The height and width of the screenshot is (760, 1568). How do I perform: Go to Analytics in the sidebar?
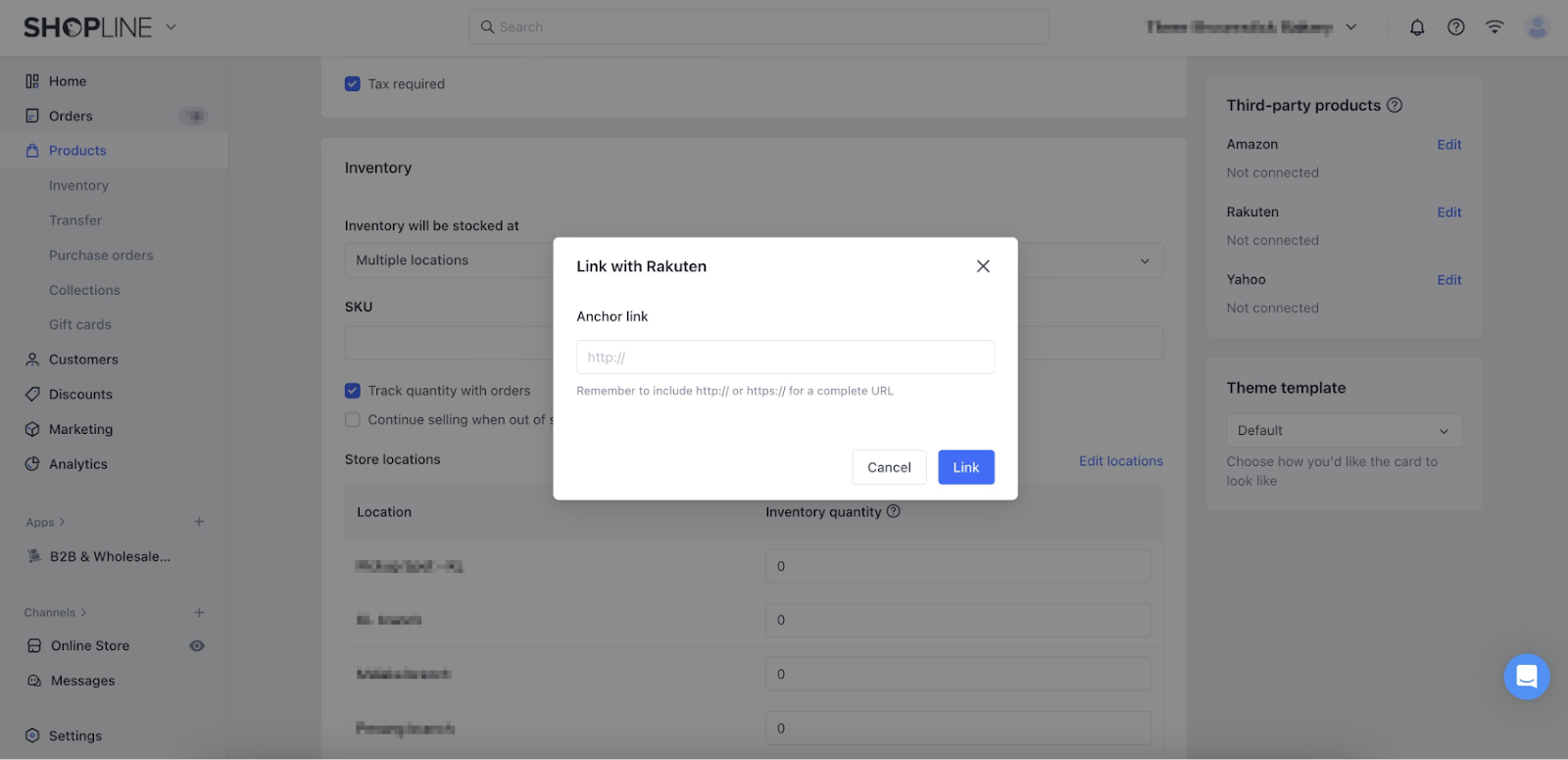pyautogui.click(x=78, y=464)
